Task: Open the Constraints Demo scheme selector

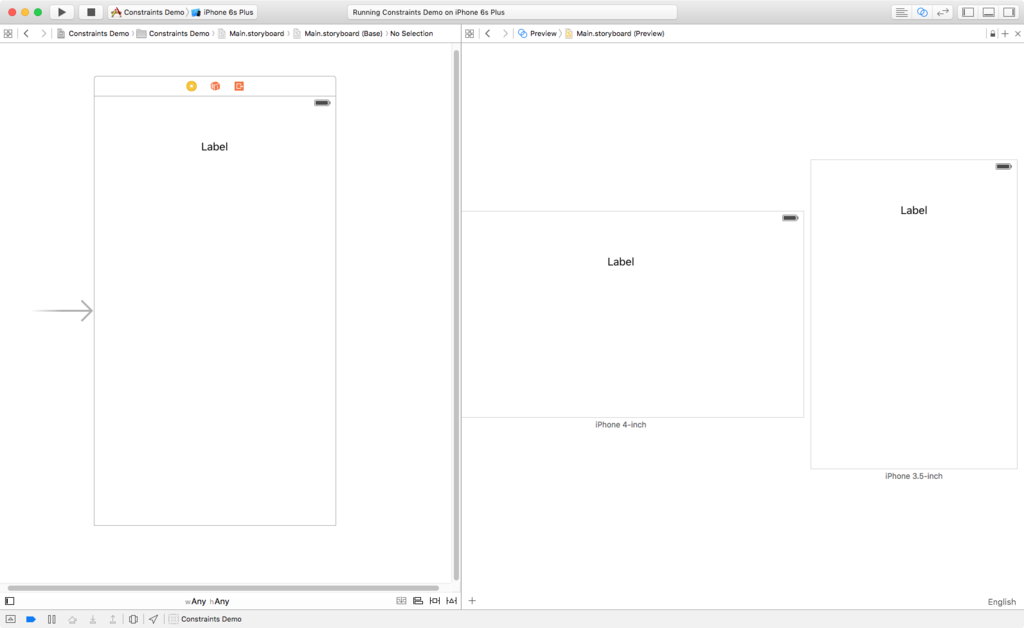Action: (x=148, y=12)
